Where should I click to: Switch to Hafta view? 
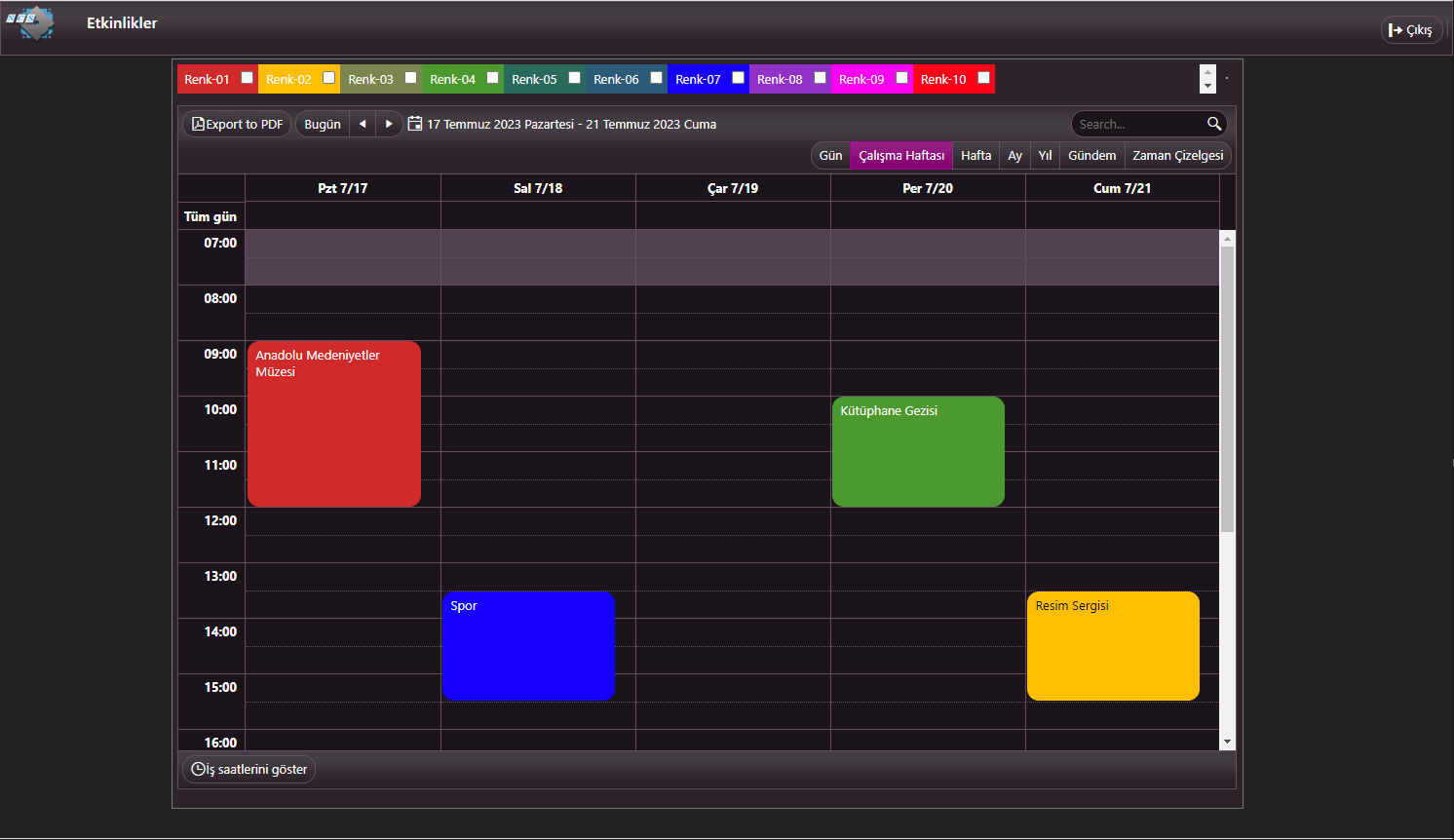pos(976,156)
